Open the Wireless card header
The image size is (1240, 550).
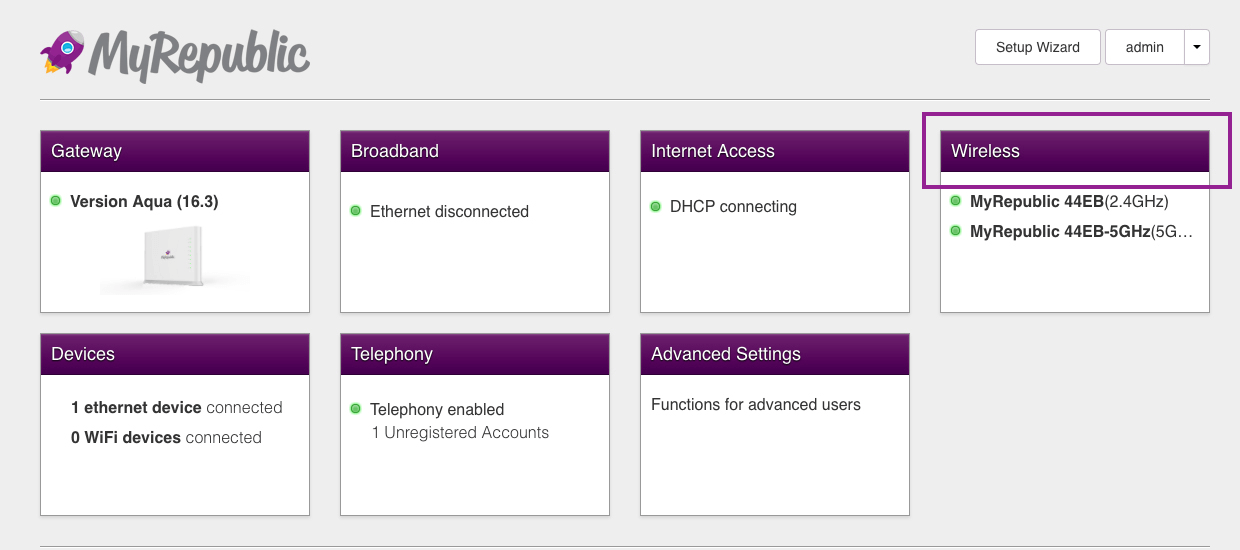tap(1075, 151)
